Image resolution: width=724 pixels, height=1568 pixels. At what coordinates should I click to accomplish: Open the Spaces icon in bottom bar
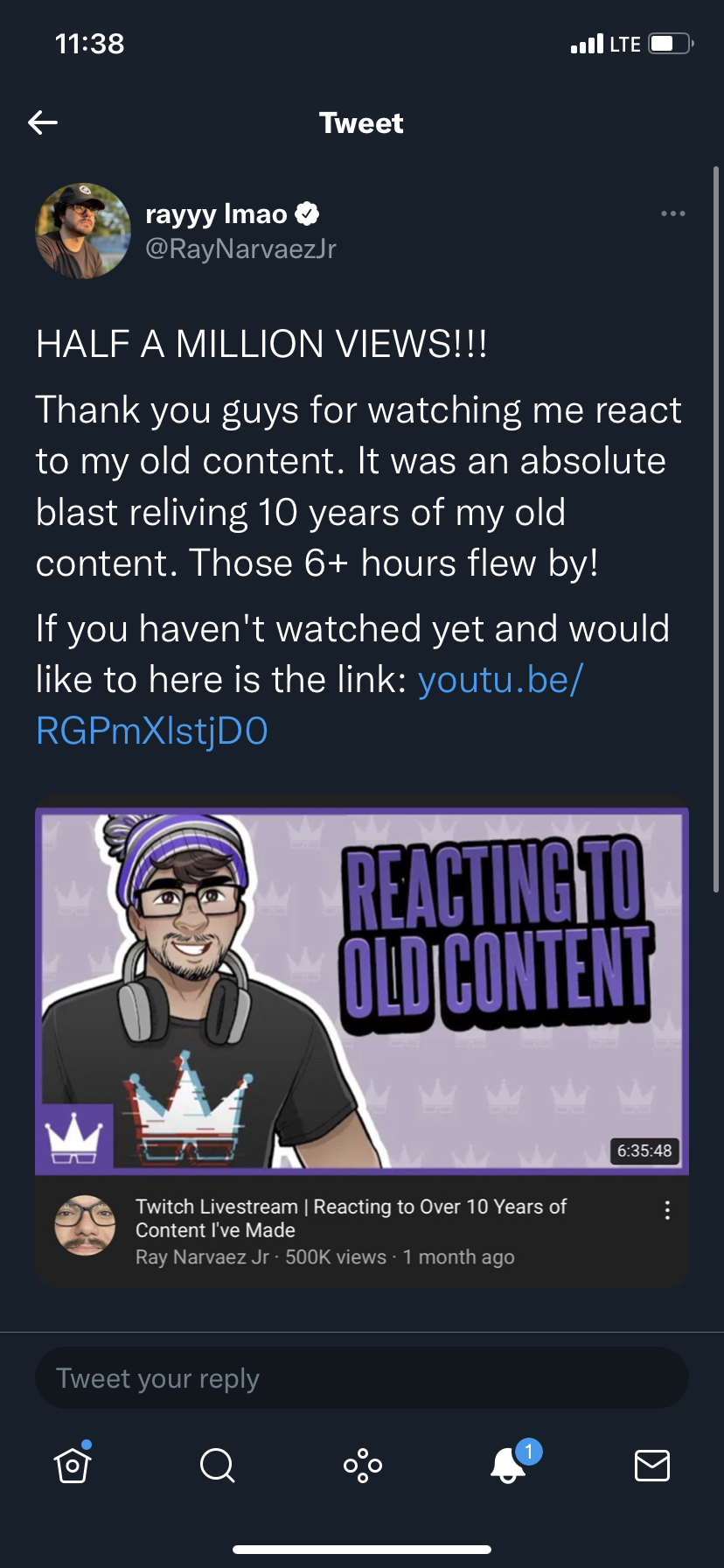[362, 1465]
